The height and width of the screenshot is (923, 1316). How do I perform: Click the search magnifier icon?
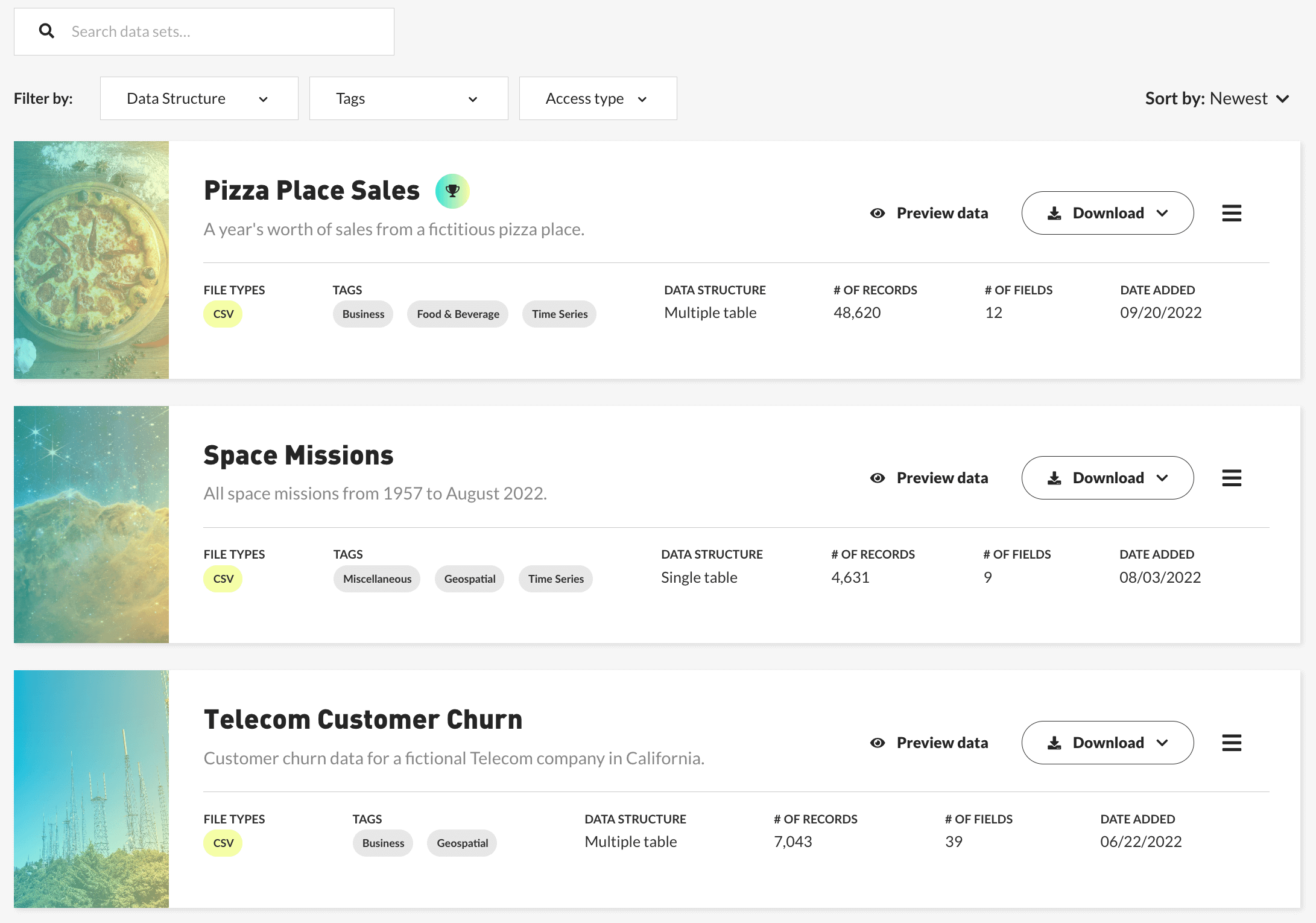46,31
